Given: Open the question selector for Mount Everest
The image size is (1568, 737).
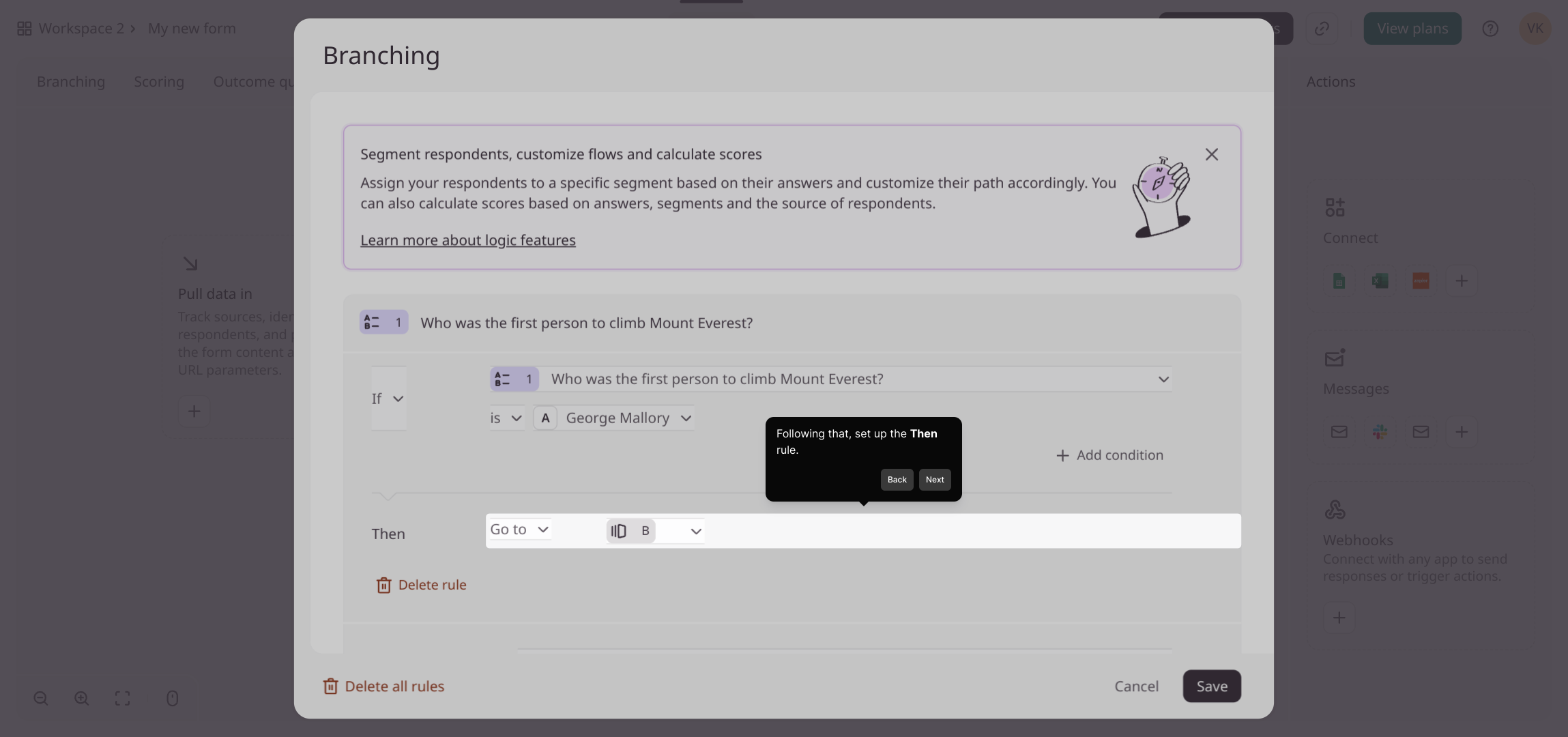Looking at the screenshot, I should click(830, 379).
